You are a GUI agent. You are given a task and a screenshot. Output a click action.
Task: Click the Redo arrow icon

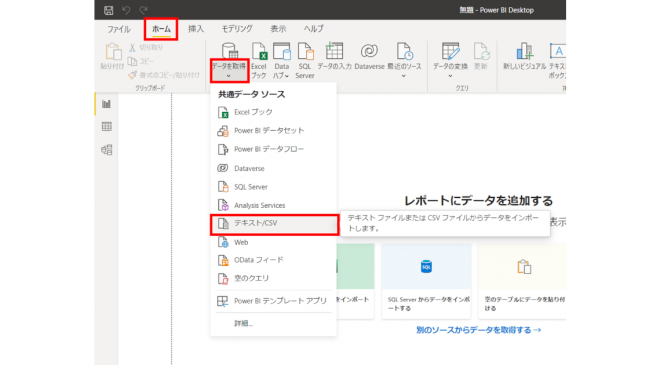[144, 10]
